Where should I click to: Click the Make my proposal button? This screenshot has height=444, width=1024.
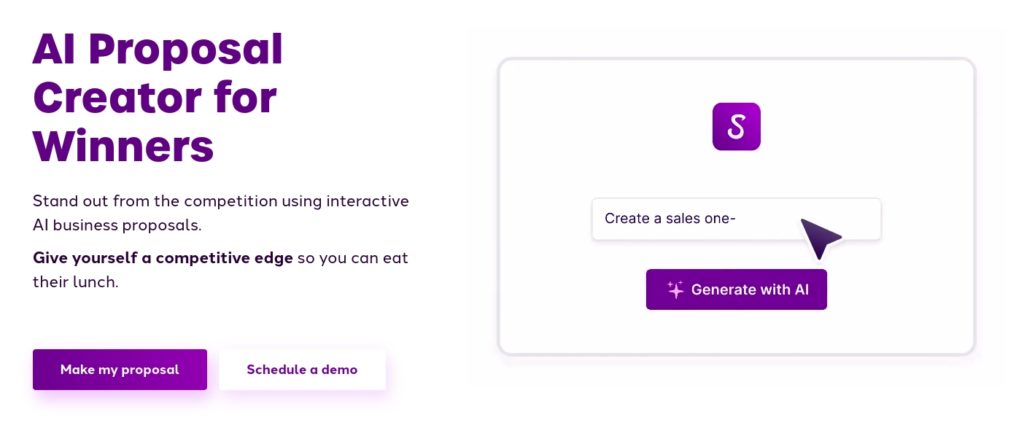coord(120,370)
